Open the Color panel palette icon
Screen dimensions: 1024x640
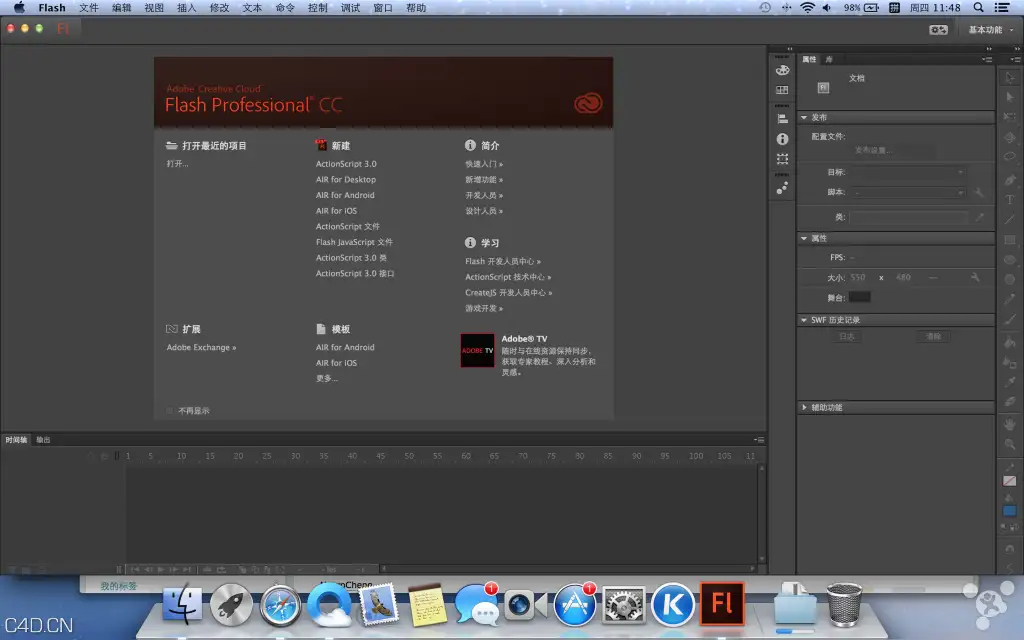click(782, 71)
